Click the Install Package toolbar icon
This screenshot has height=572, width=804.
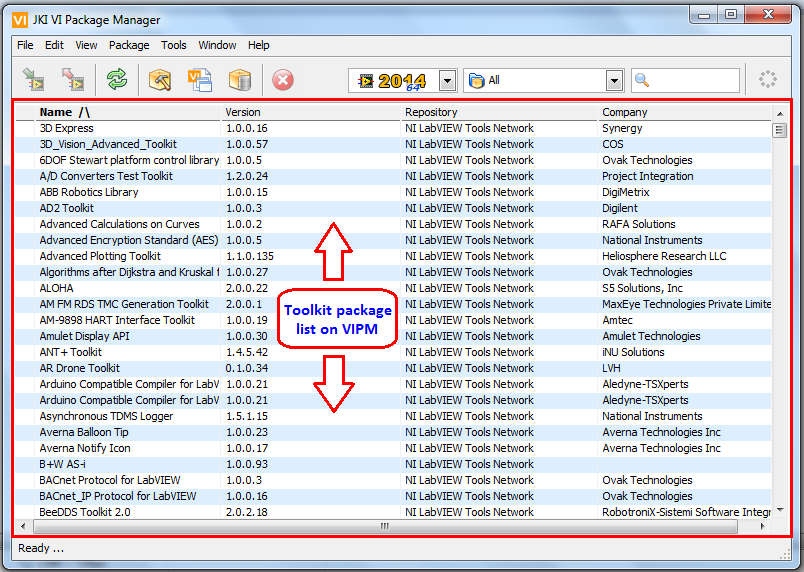(x=34, y=80)
